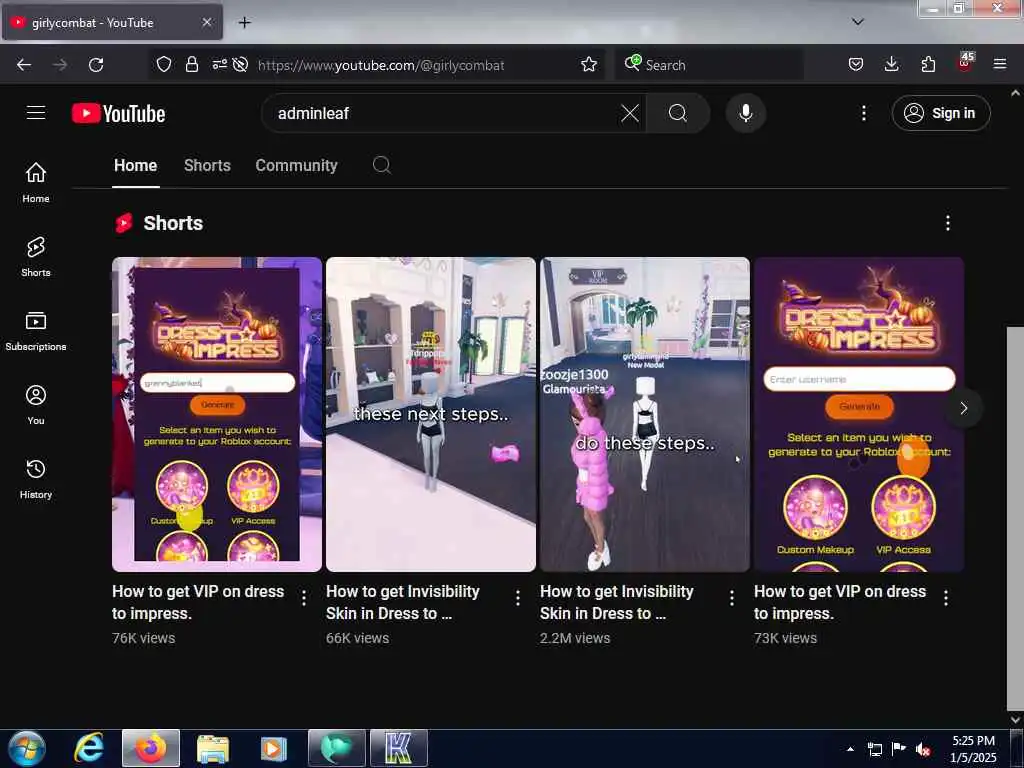Click the YouTube logo

118,114
